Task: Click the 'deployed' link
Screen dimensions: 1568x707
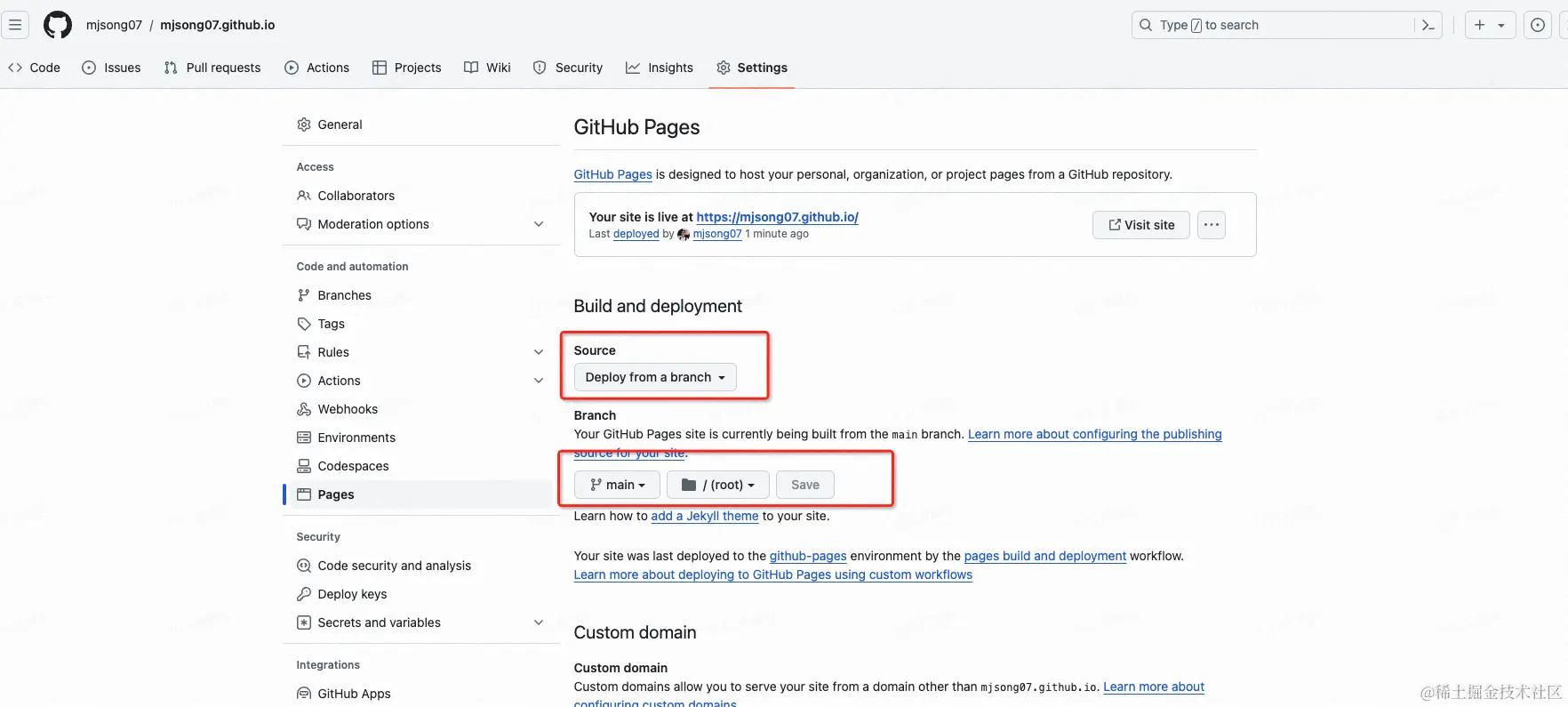Action: 636,234
